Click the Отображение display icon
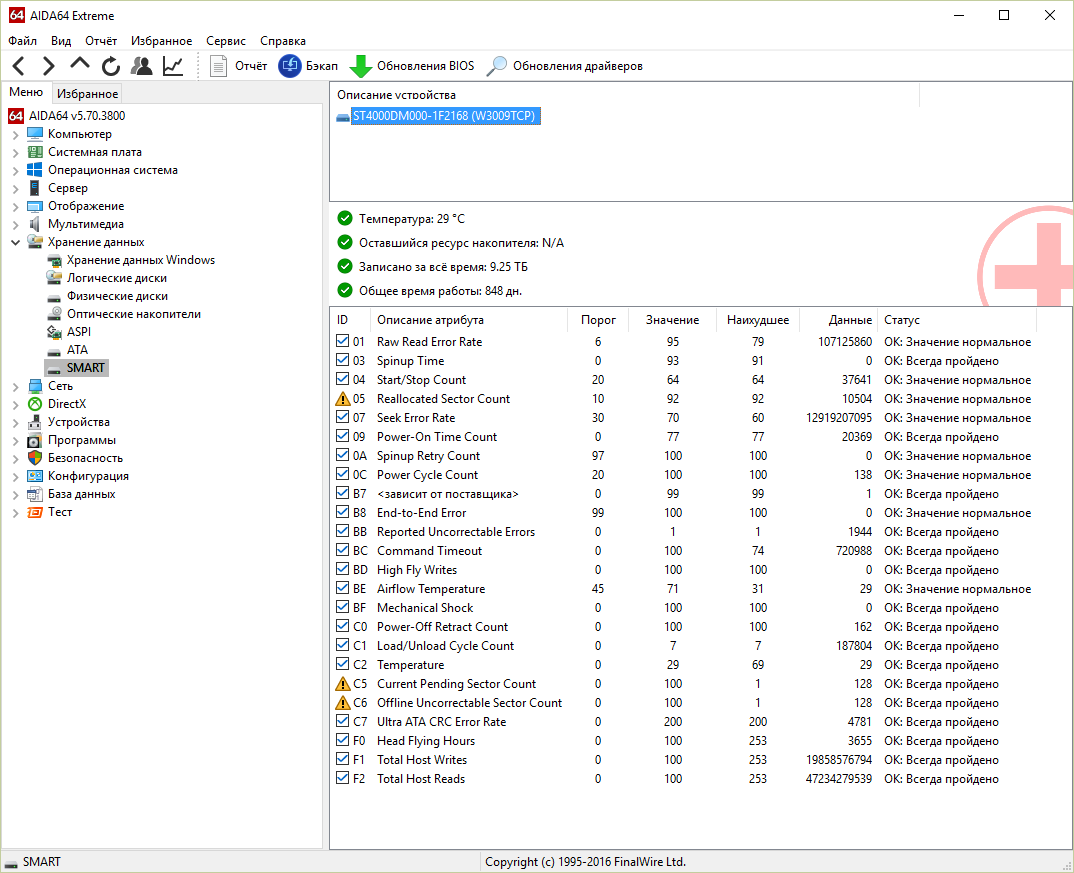The height and width of the screenshot is (873, 1074). click(35, 206)
